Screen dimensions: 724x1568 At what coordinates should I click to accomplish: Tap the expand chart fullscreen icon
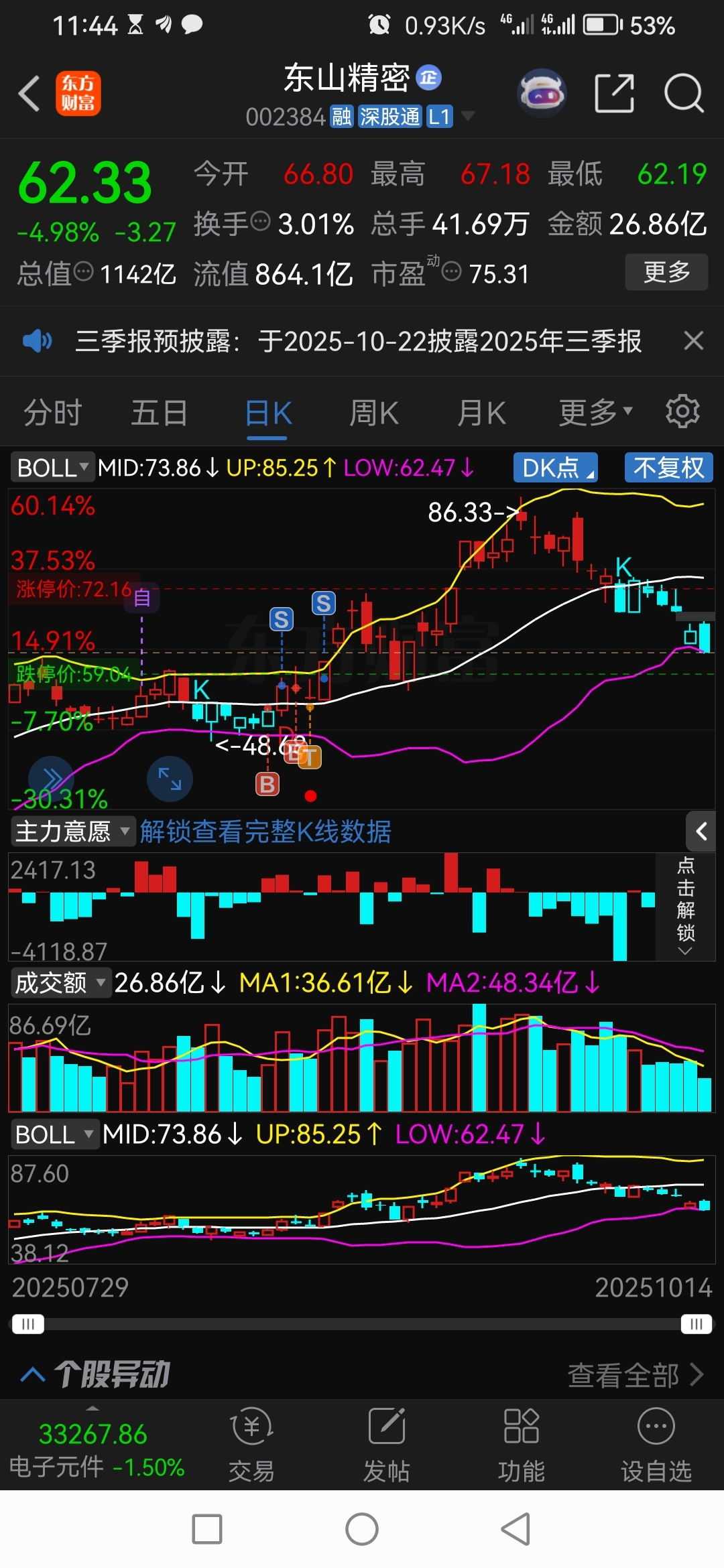click(x=170, y=779)
